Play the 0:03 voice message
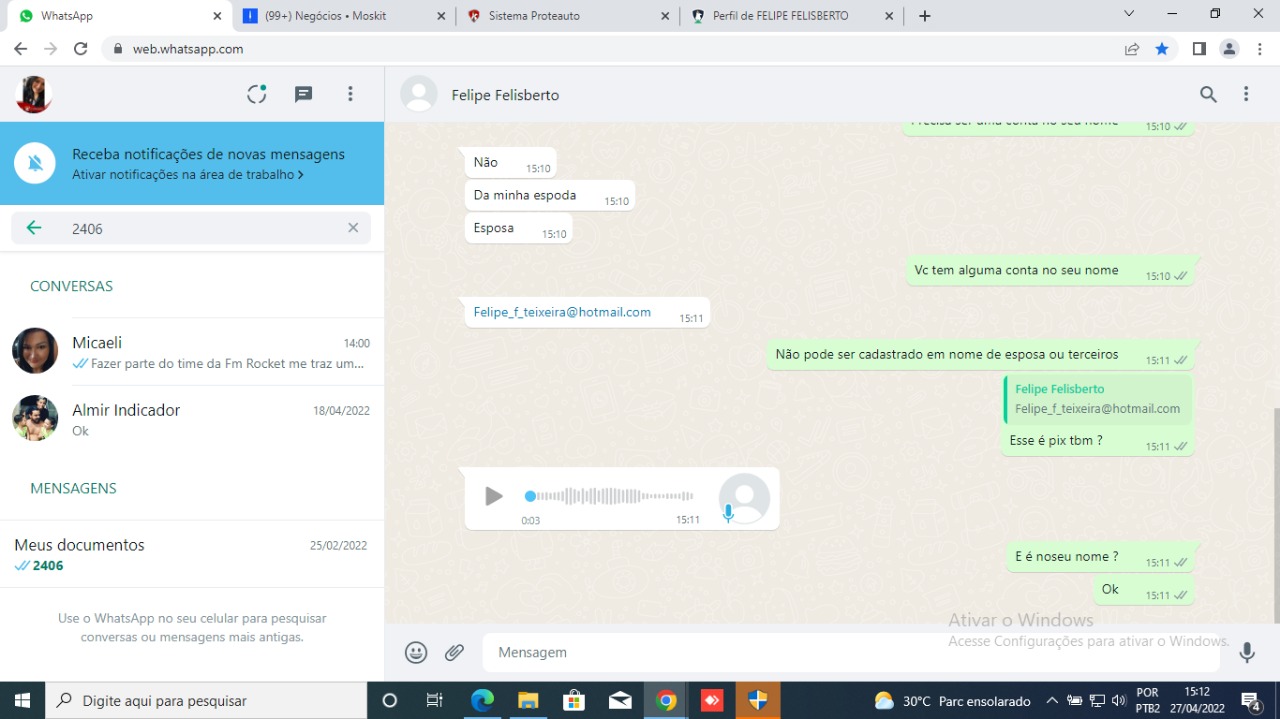Screen dimensions: 1280x719 click(x=493, y=496)
